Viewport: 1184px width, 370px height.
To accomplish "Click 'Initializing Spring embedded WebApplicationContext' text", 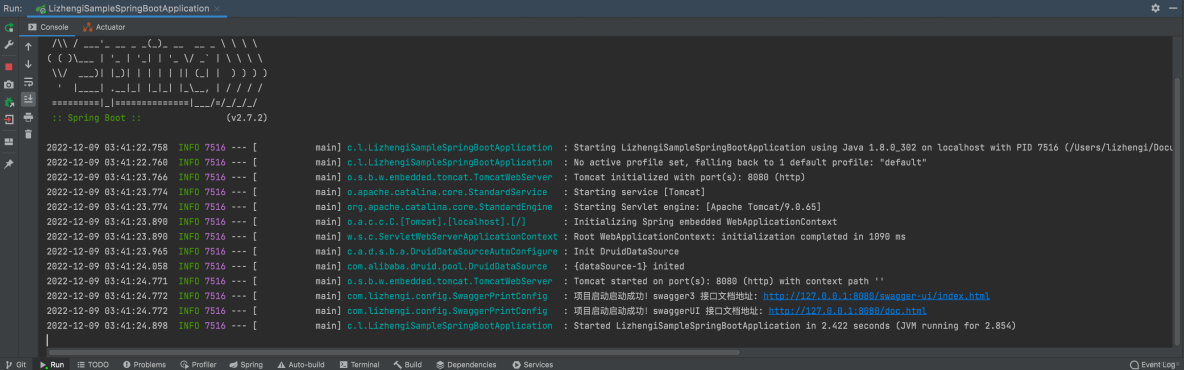I will point(705,222).
